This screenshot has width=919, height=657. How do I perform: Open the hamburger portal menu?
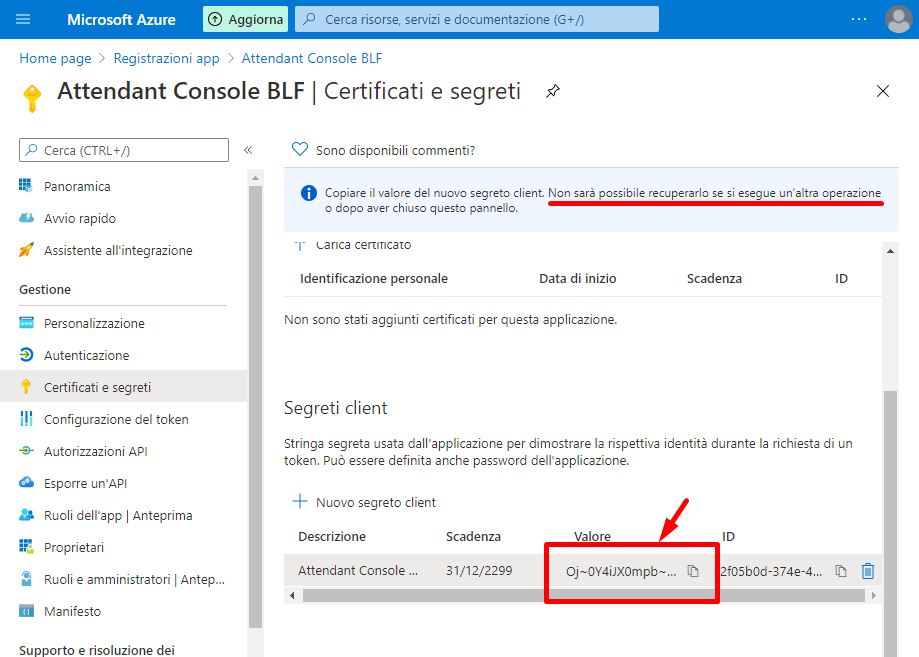click(x=23, y=19)
